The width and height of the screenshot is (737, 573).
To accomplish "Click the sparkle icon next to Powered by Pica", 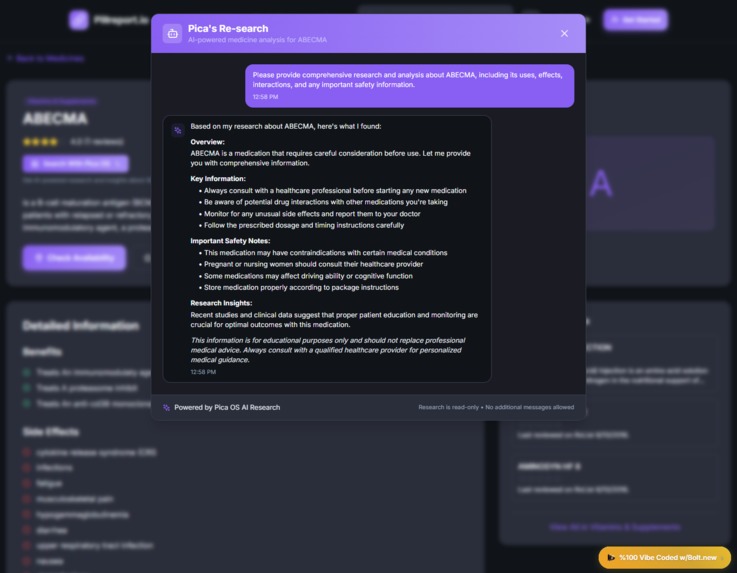I will click(x=166, y=408).
